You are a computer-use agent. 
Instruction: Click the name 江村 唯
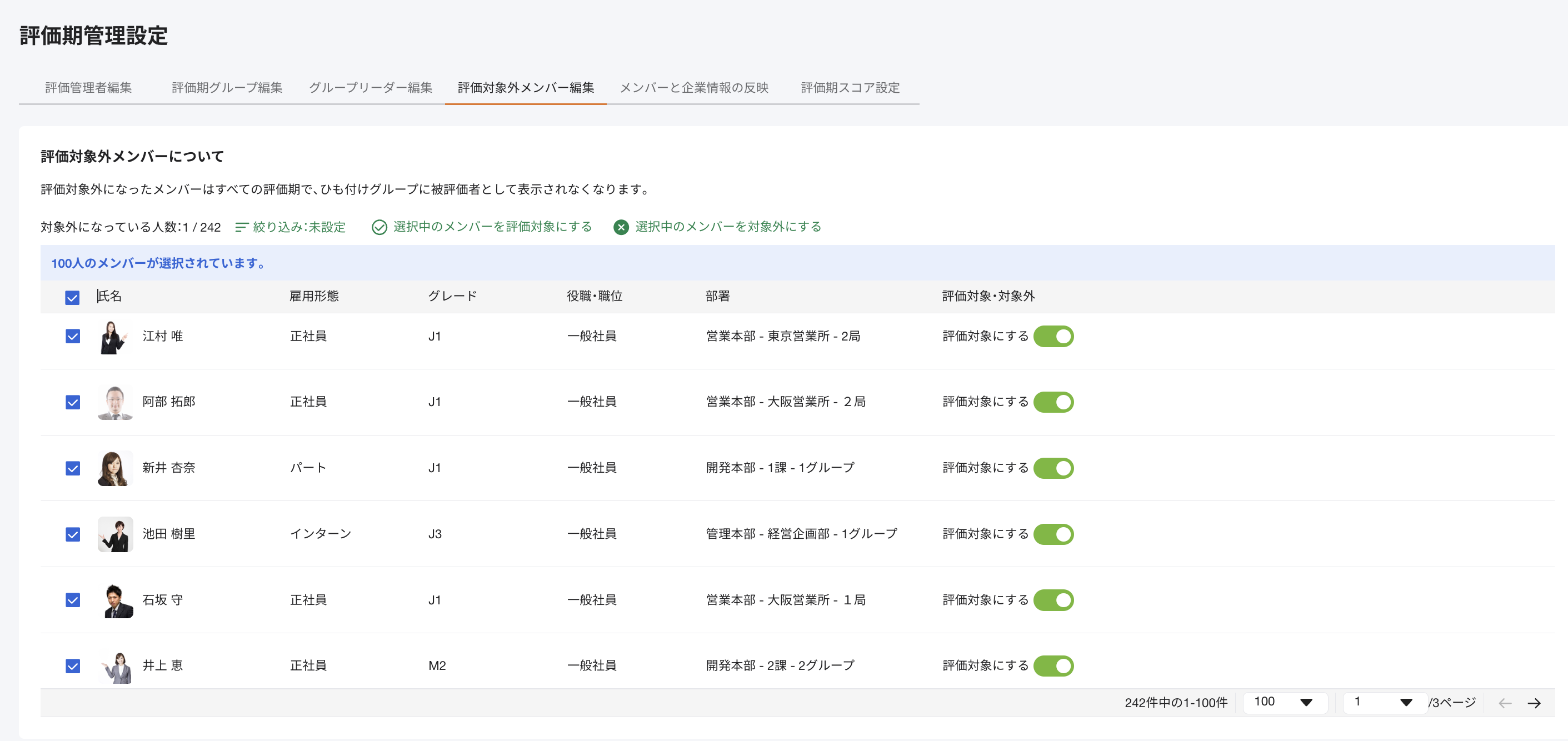point(162,337)
